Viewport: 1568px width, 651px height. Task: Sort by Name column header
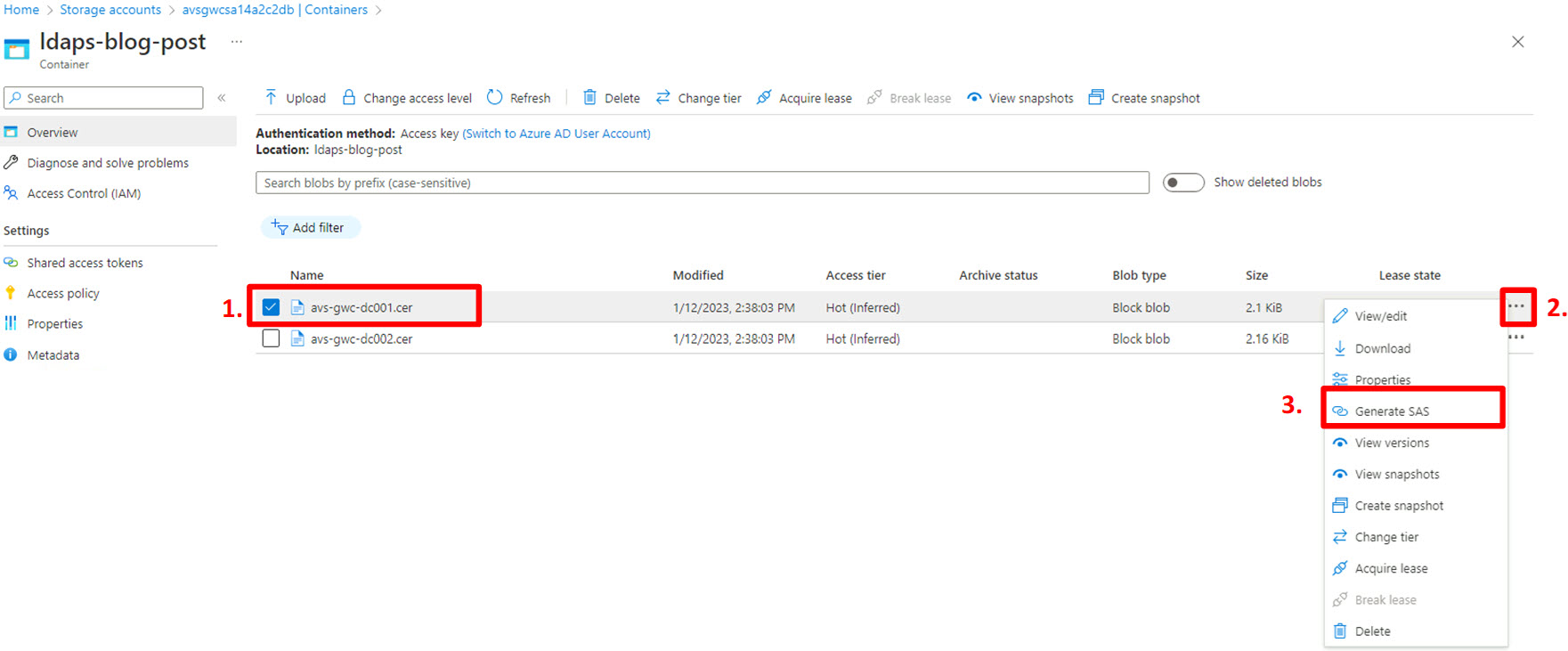point(307,275)
